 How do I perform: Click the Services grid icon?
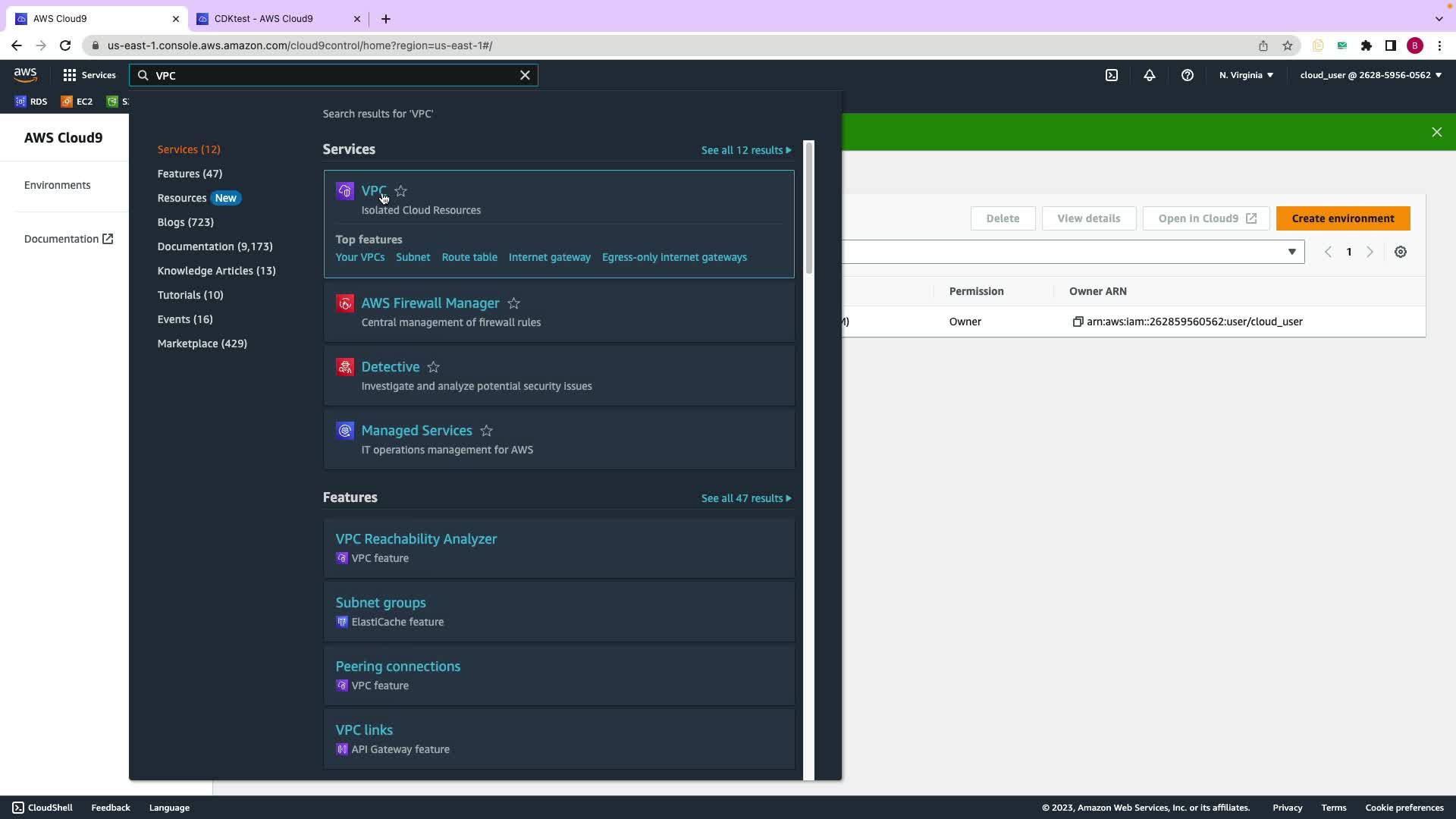coord(70,75)
